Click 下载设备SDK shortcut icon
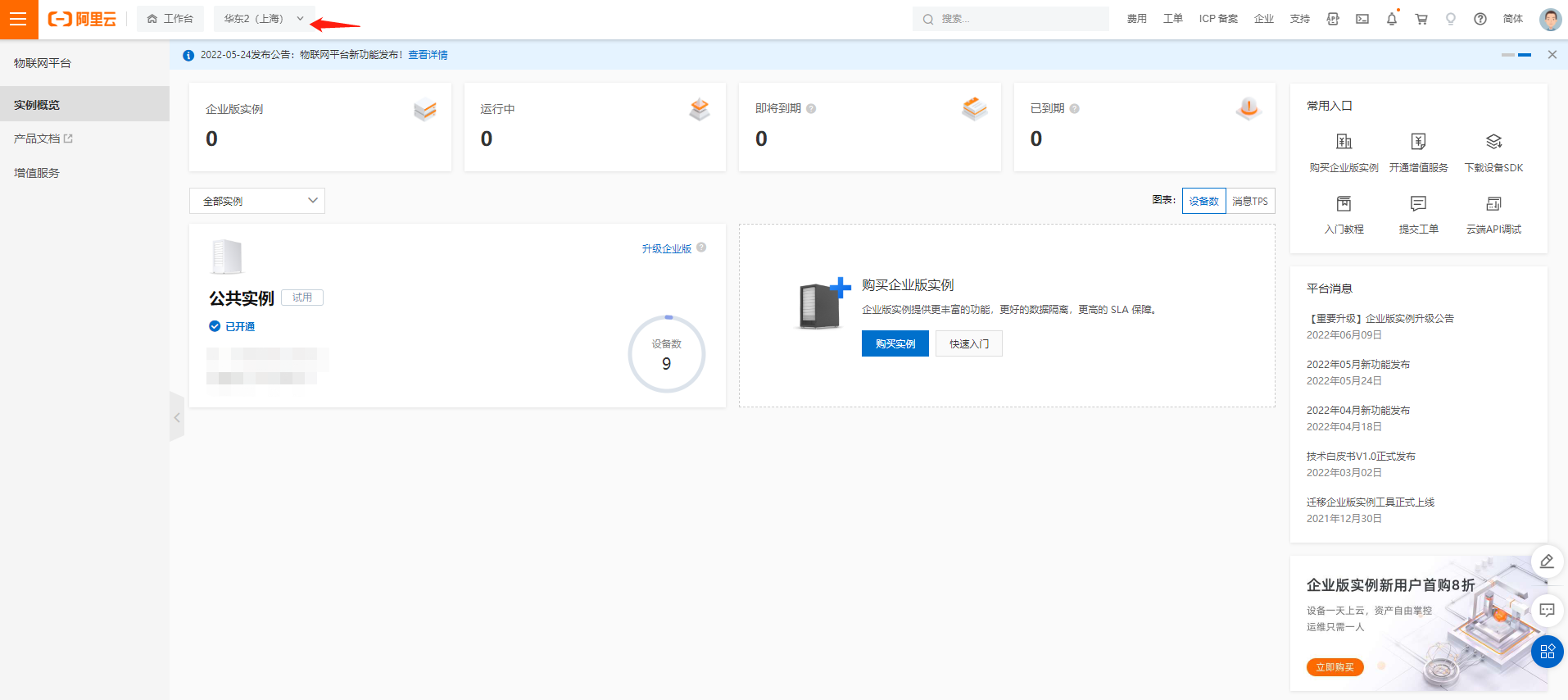 click(x=1493, y=142)
